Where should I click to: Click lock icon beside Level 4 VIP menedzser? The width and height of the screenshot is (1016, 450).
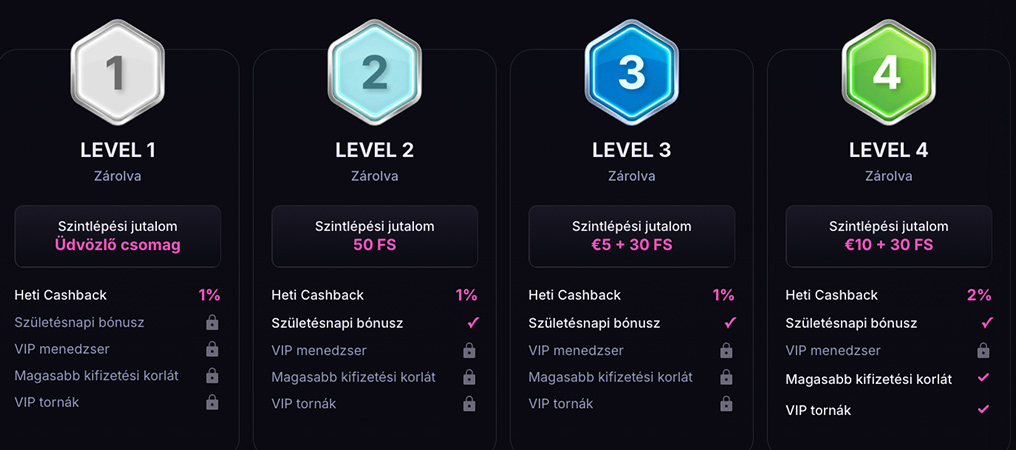click(984, 350)
